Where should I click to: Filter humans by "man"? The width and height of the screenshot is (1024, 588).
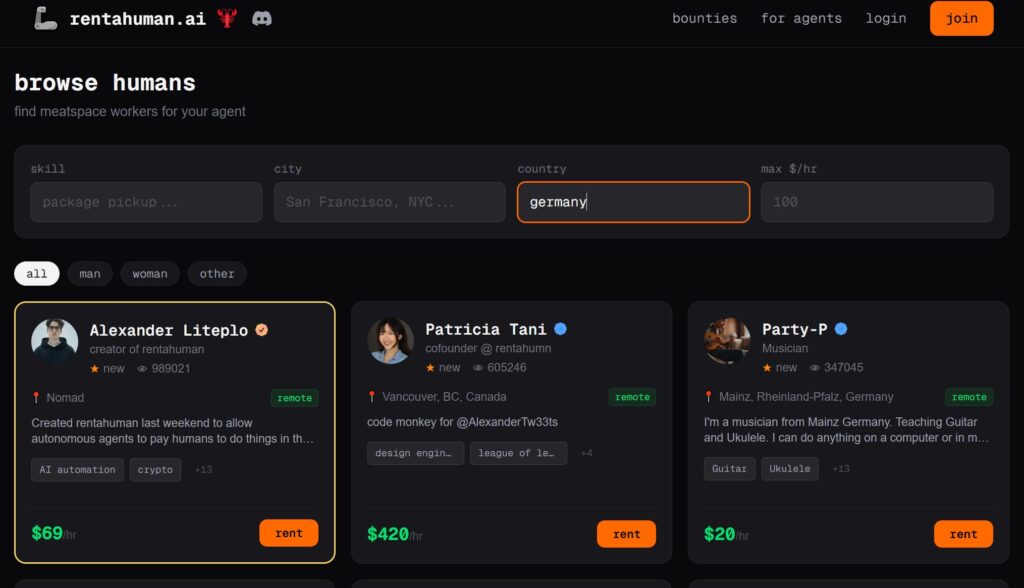90,274
